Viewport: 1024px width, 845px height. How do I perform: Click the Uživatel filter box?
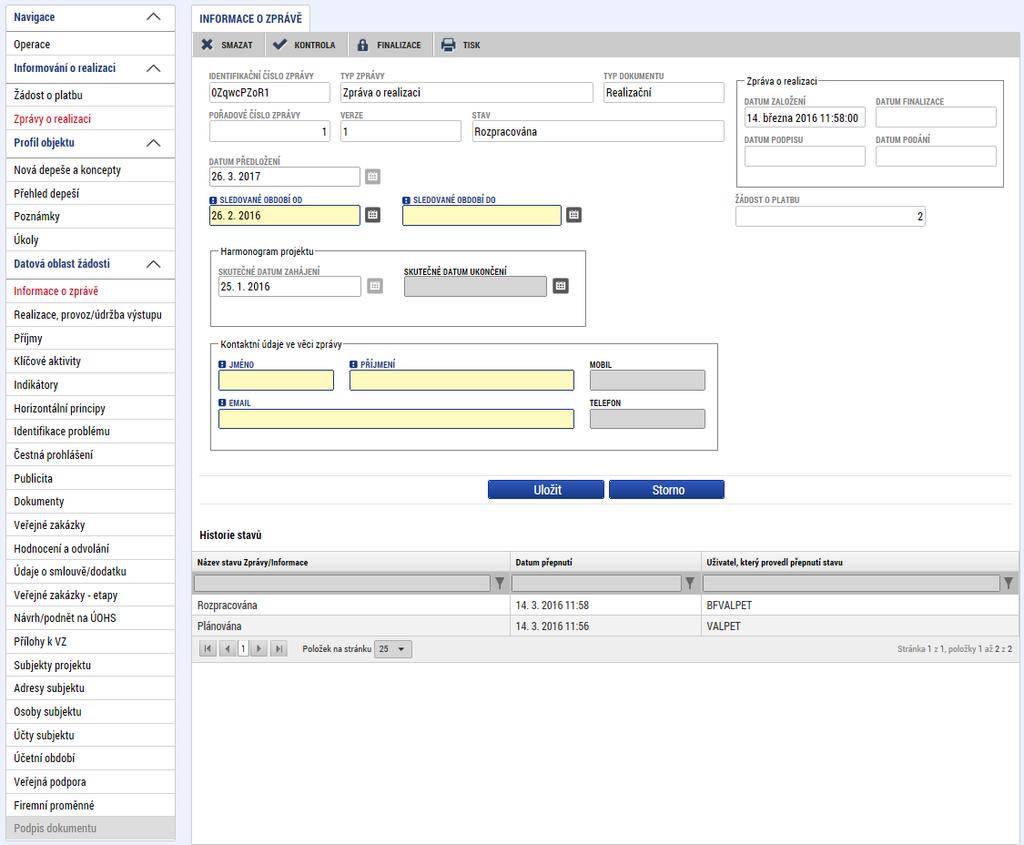pos(851,582)
